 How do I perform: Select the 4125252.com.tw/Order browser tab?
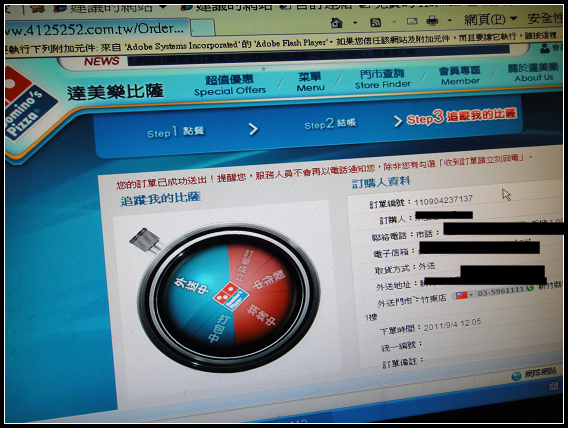coord(96,29)
